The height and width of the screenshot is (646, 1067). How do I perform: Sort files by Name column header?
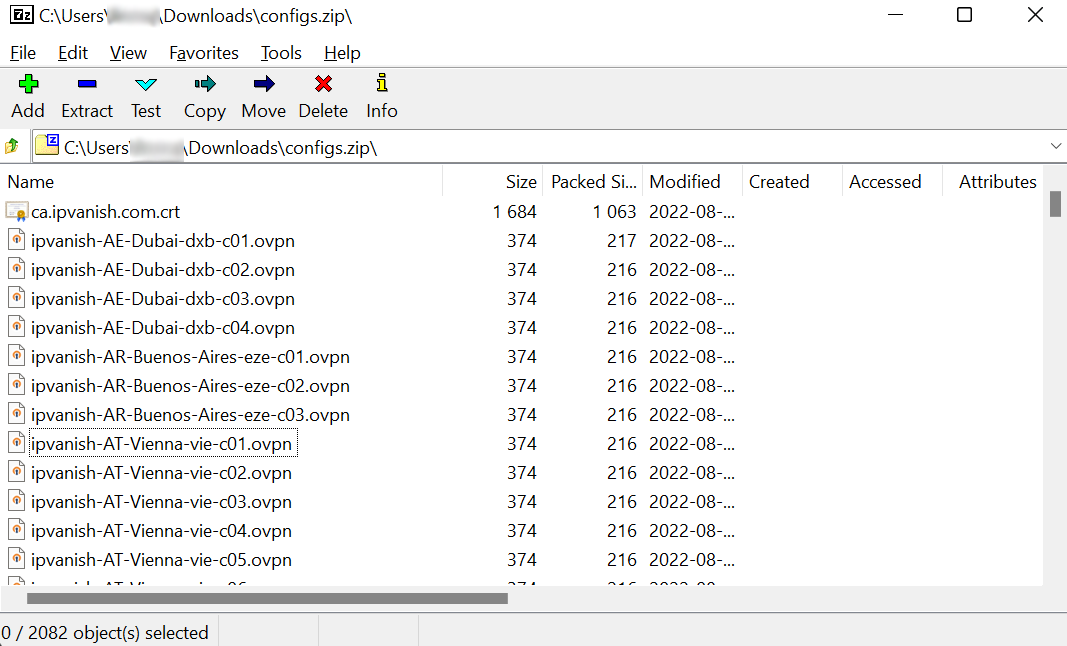(x=222, y=182)
